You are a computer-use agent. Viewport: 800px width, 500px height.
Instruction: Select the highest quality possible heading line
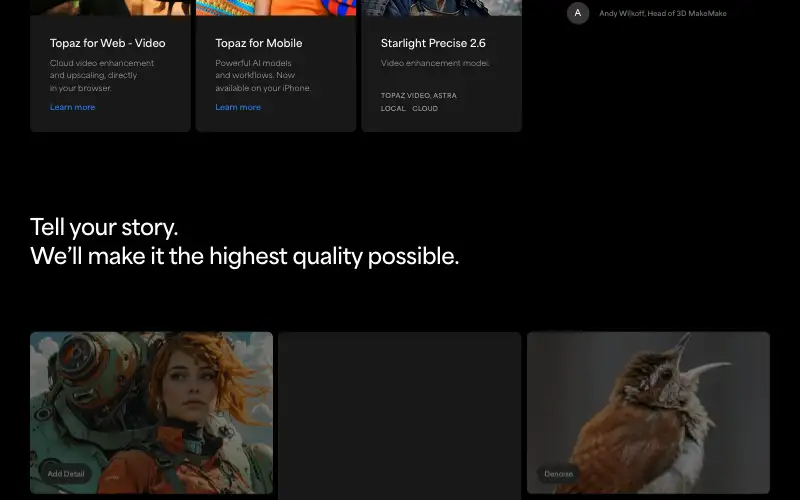tap(245, 256)
